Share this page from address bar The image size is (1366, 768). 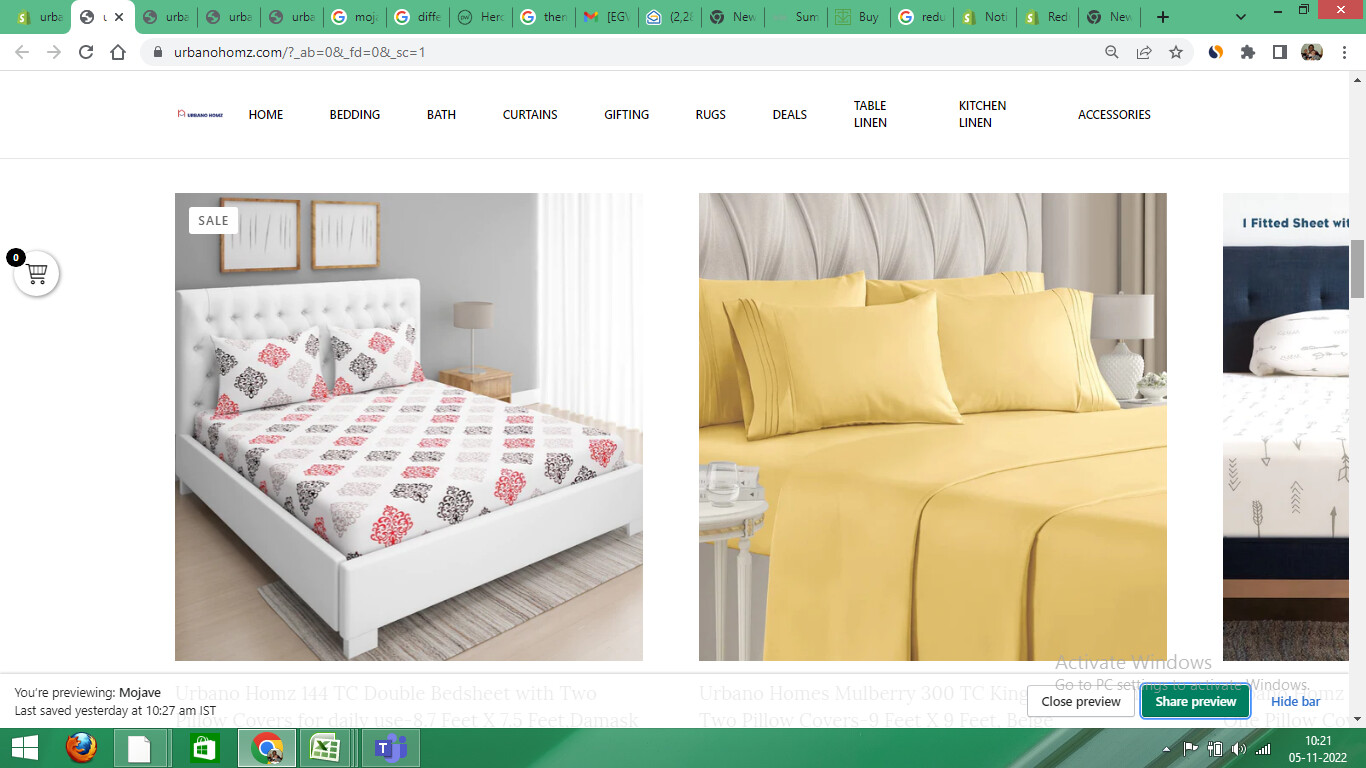tap(1144, 52)
